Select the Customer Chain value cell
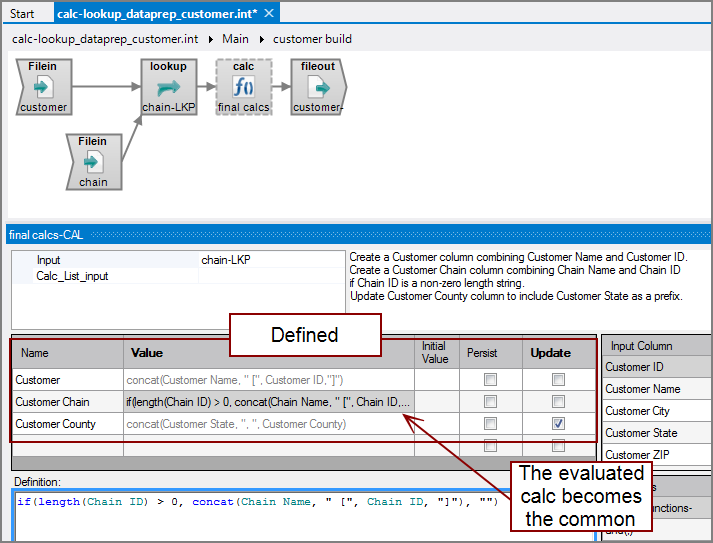Screen dimensions: 713x543 pyautogui.click(x=268, y=402)
